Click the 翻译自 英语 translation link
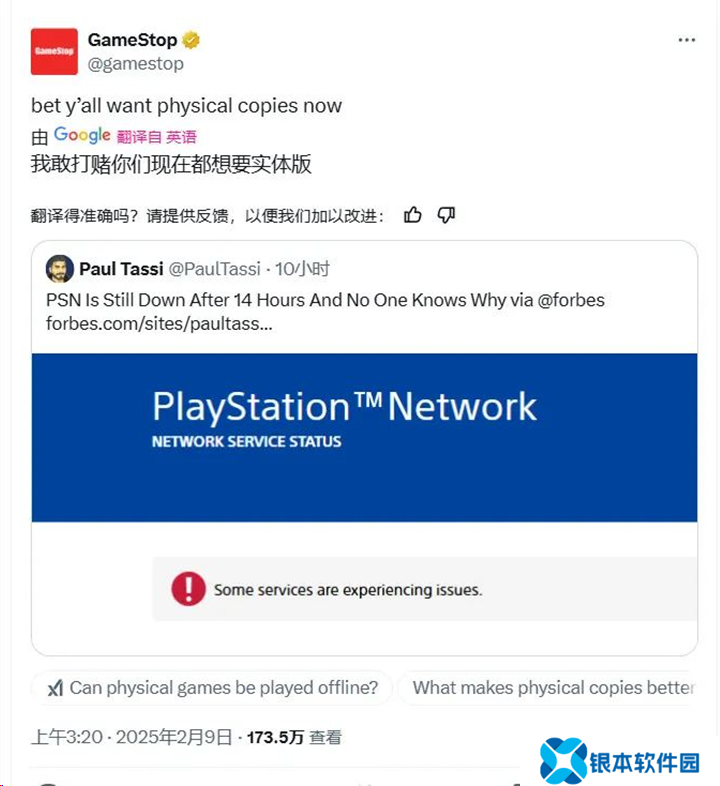720x786 pixels. (x=156, y=137)
